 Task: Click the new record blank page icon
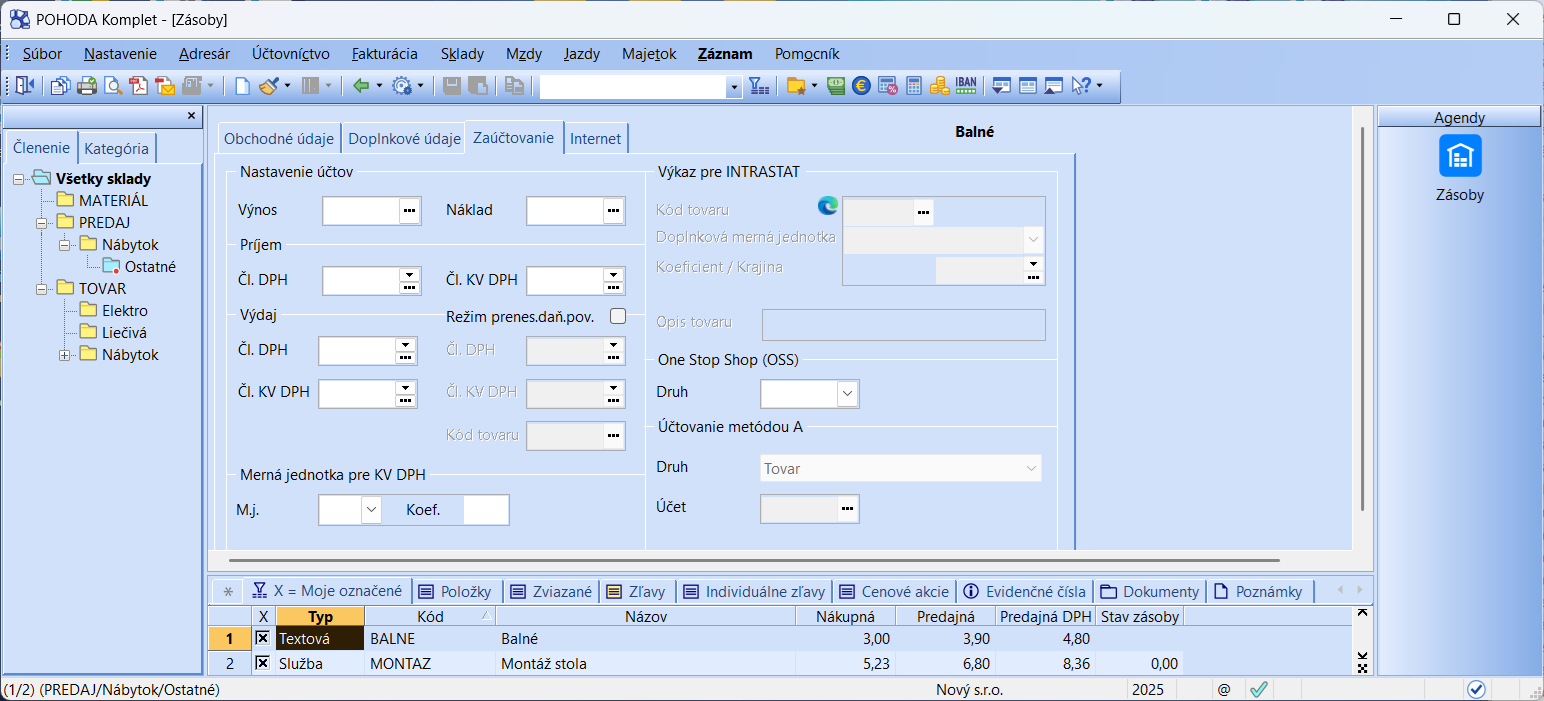(x=242, y=86)
